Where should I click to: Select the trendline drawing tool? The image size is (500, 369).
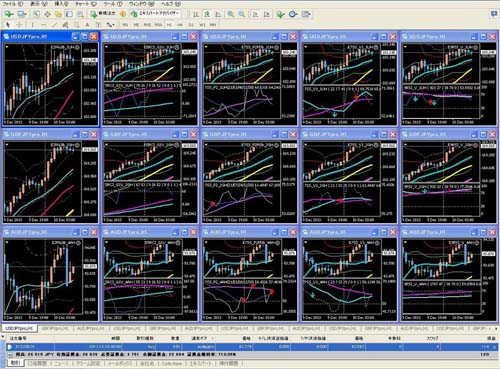point(54,25)
